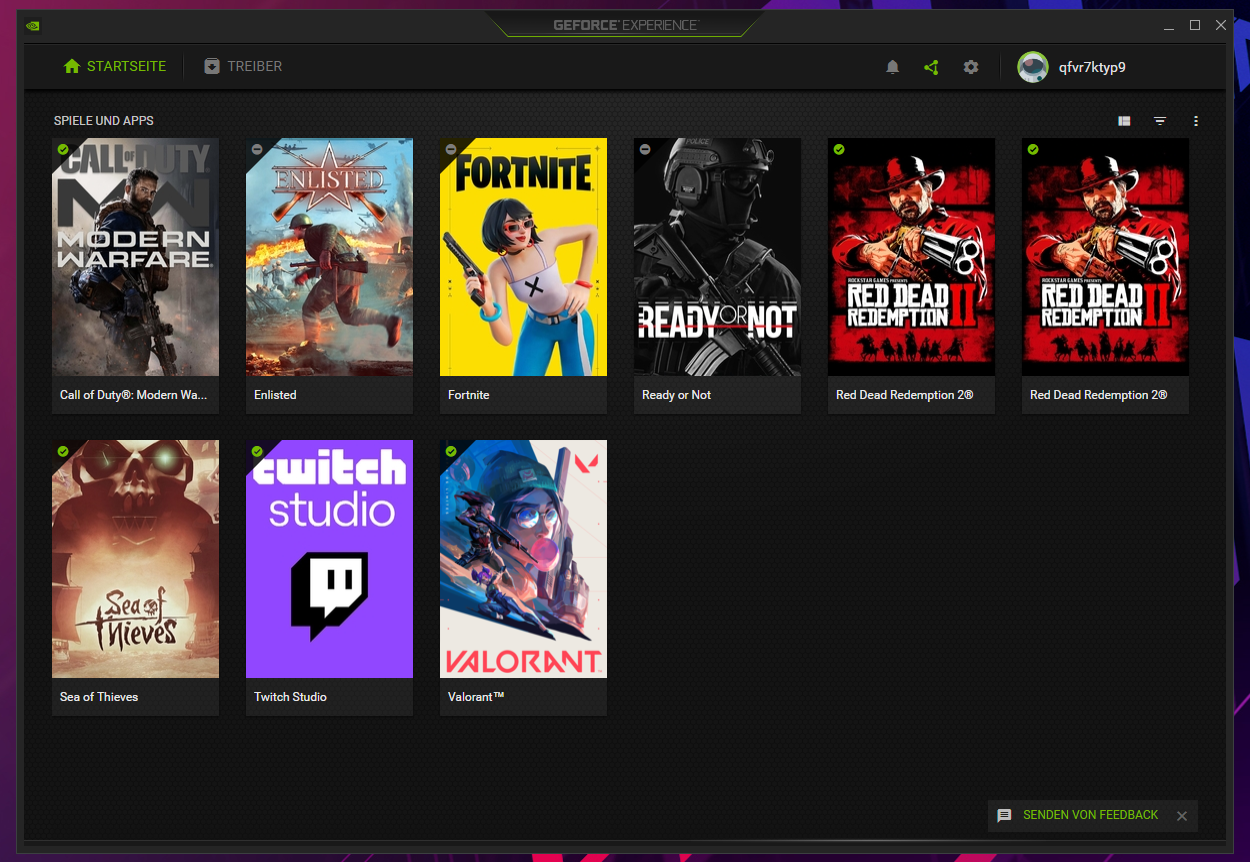Open account name qfvr7ktyp9
Viewport: 1250px width, 862px height.
click(1092, 67)
